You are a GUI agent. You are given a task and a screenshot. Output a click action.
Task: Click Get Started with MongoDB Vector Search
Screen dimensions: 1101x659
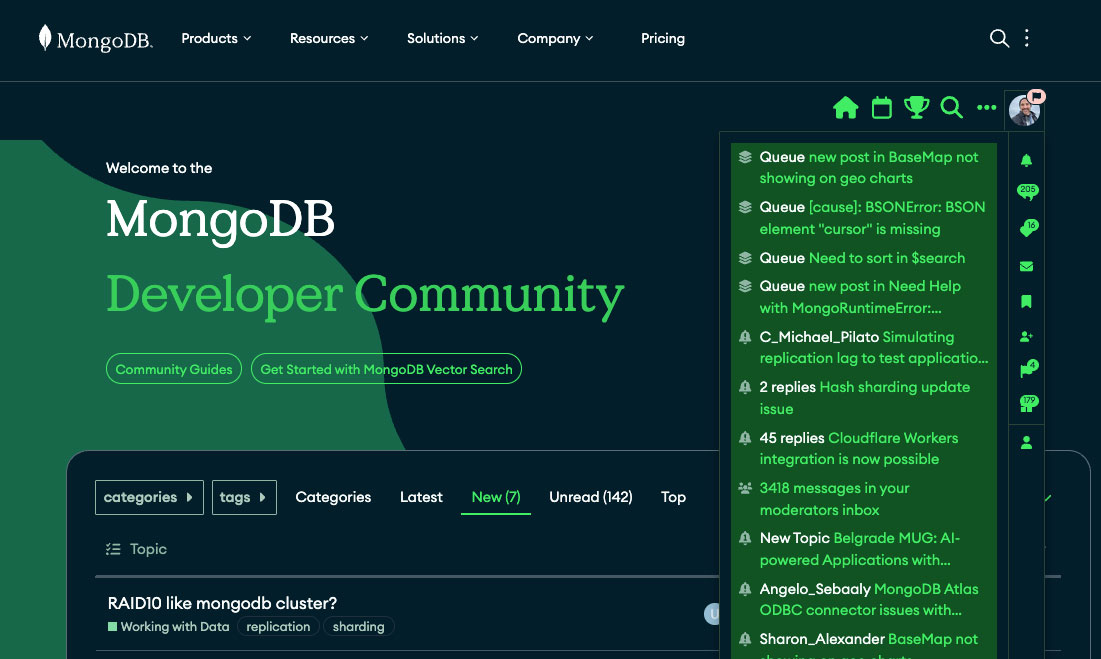coord(386,369)
